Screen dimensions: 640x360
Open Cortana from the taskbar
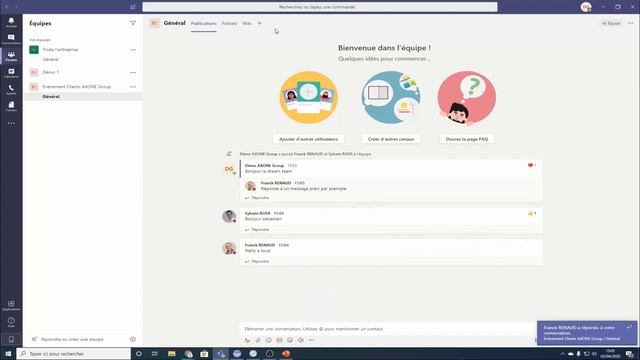[139, 354]
